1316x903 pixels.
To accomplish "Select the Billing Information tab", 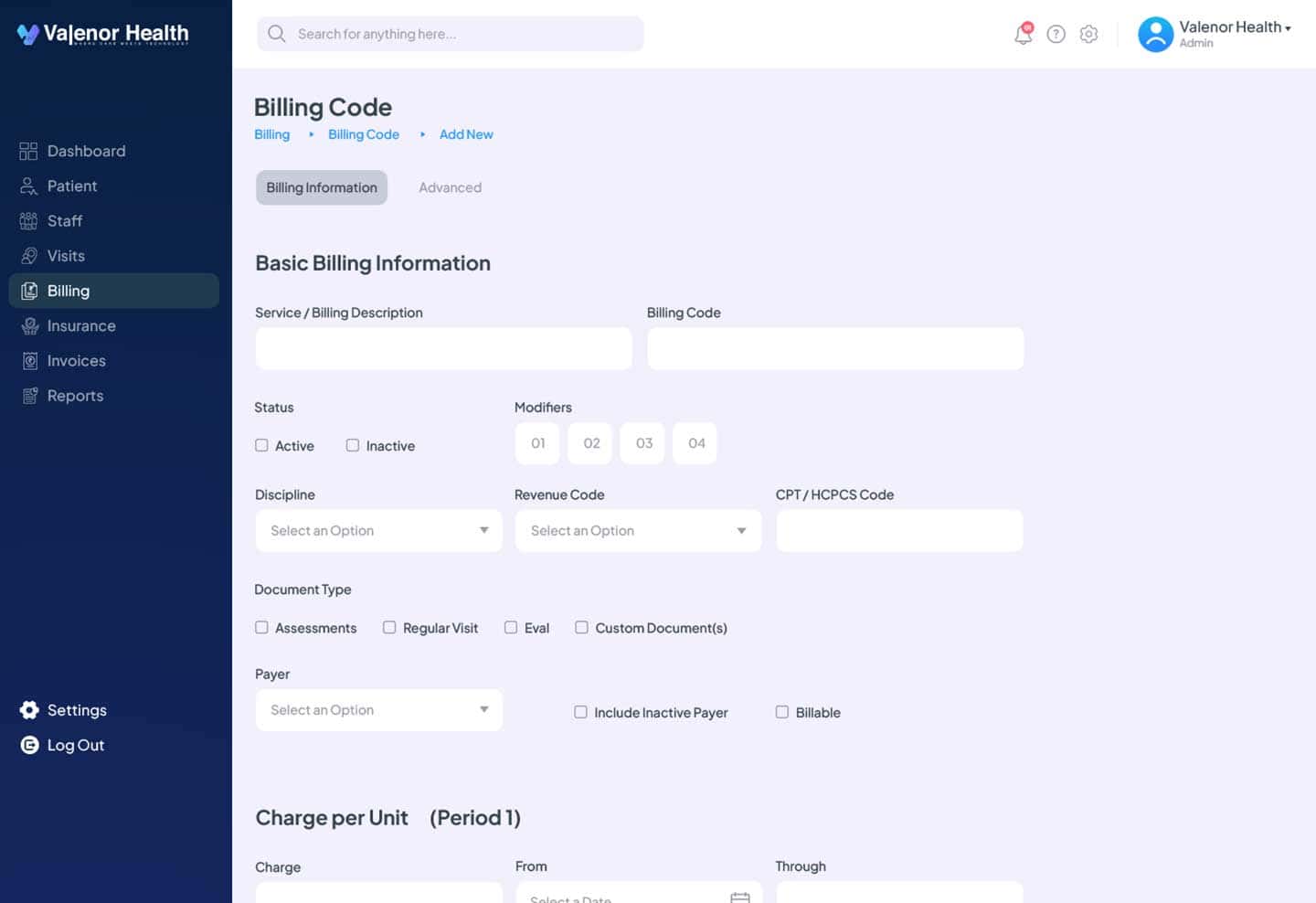I will 322,187.
